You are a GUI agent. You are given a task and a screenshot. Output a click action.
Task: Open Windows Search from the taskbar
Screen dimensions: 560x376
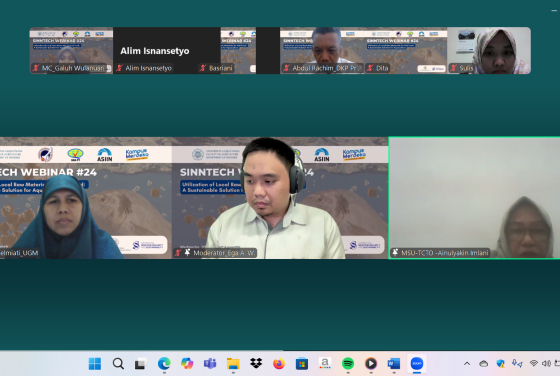118,364
